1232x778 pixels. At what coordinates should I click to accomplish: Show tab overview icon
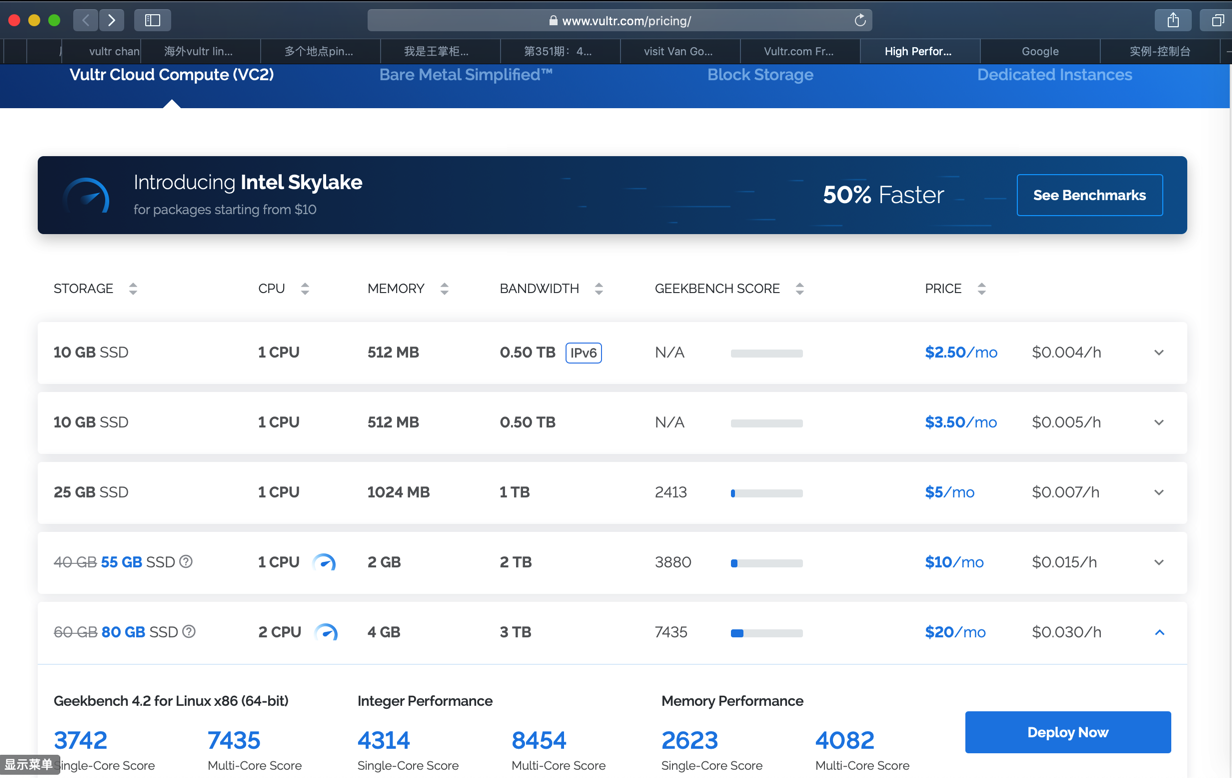pos(1217,20)
